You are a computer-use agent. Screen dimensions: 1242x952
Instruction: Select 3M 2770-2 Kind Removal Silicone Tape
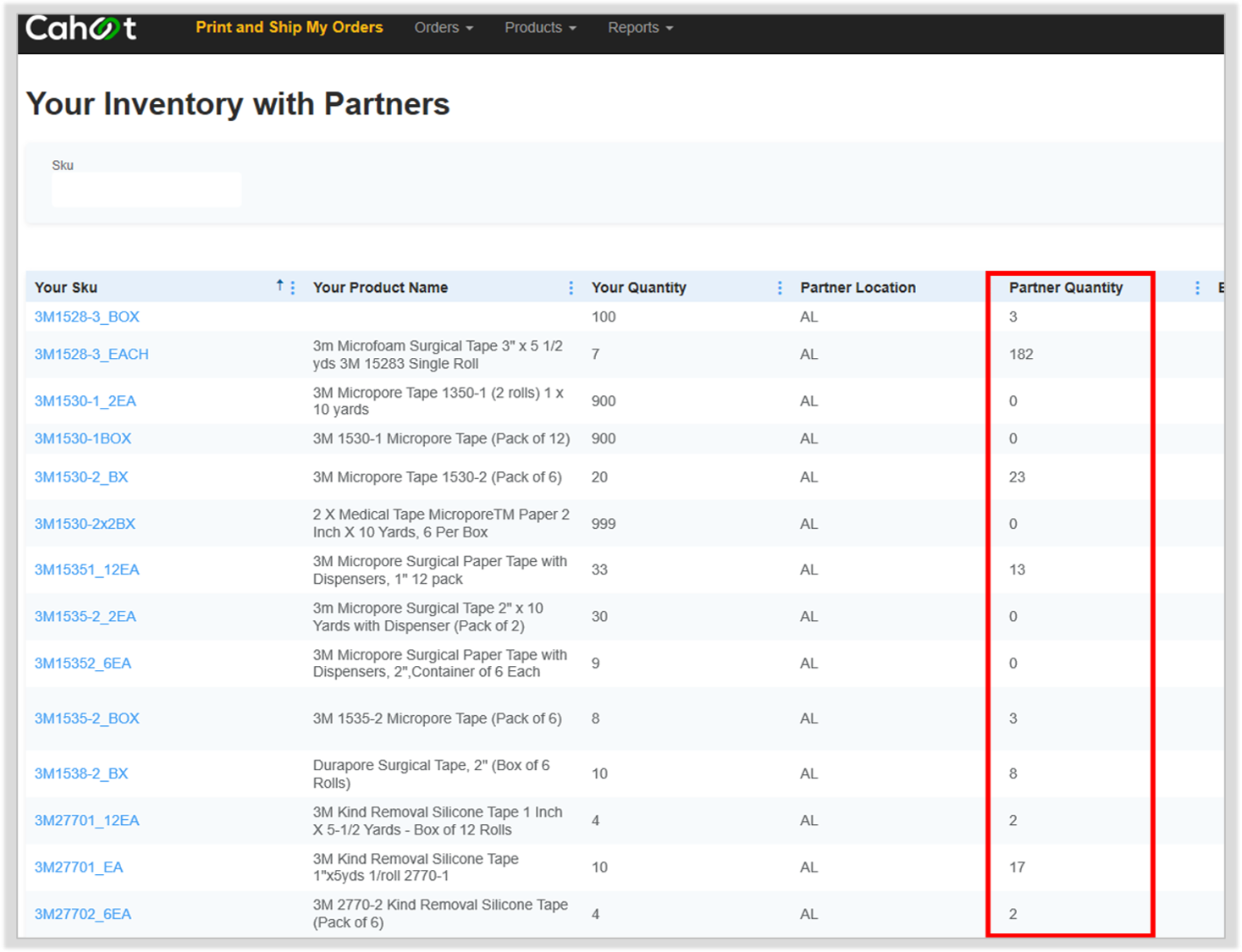(440, 914)
